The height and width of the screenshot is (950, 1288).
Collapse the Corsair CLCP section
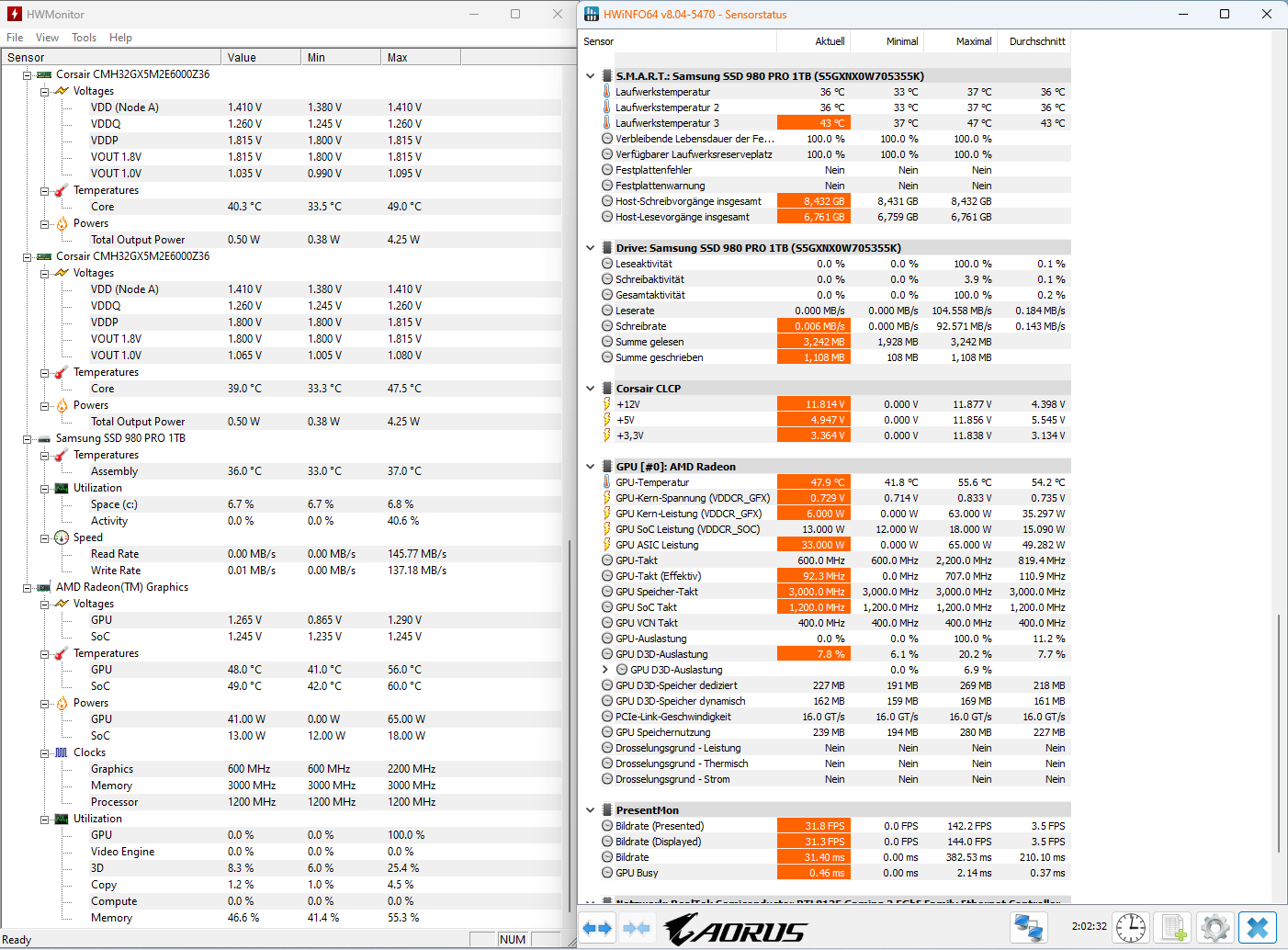pyautogui.click(x=590, y=389)
